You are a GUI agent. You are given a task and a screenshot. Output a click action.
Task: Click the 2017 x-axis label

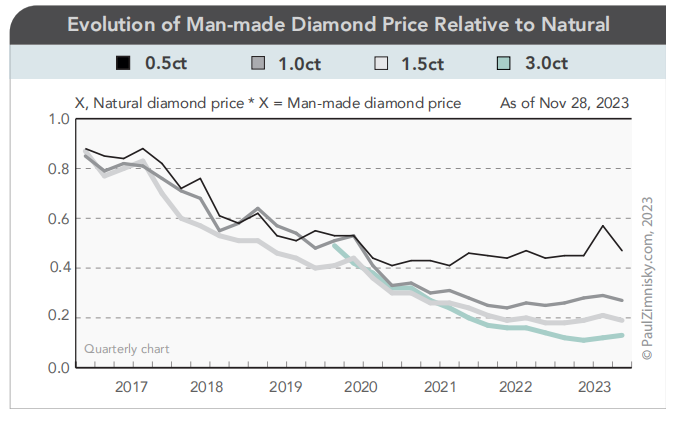(131, 387)
